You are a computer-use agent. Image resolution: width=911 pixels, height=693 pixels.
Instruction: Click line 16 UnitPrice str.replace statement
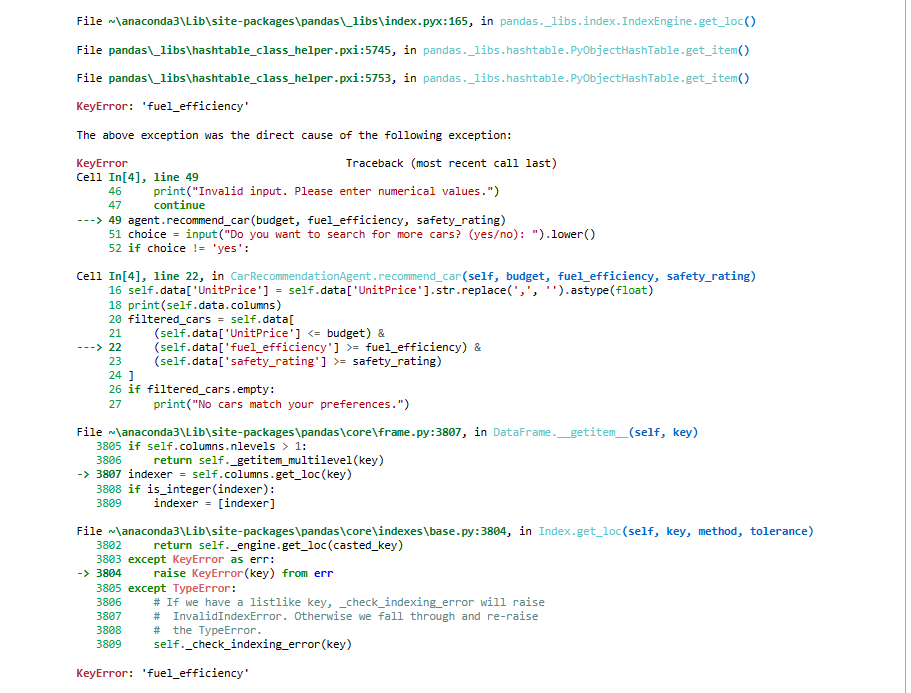tap(390, 290)
